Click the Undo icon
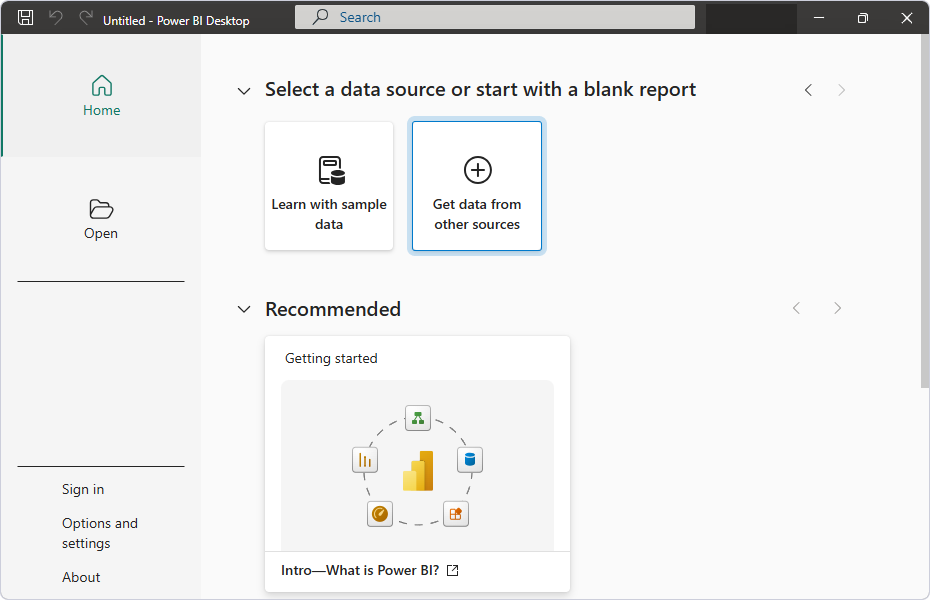This screenshot has width=930, height=600. 57,17
